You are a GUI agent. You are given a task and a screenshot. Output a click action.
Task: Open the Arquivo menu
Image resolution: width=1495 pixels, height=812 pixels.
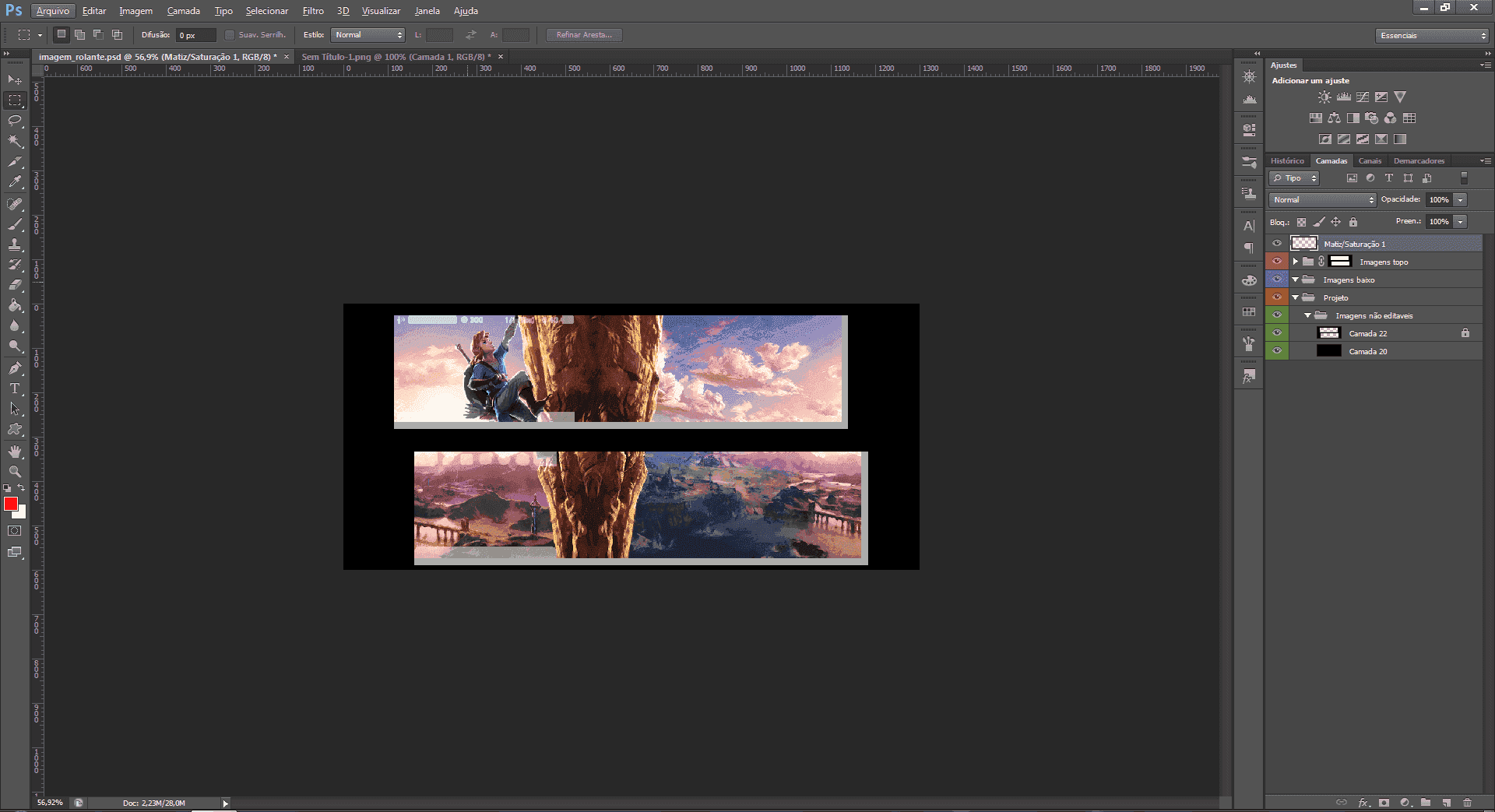point(53,11)
